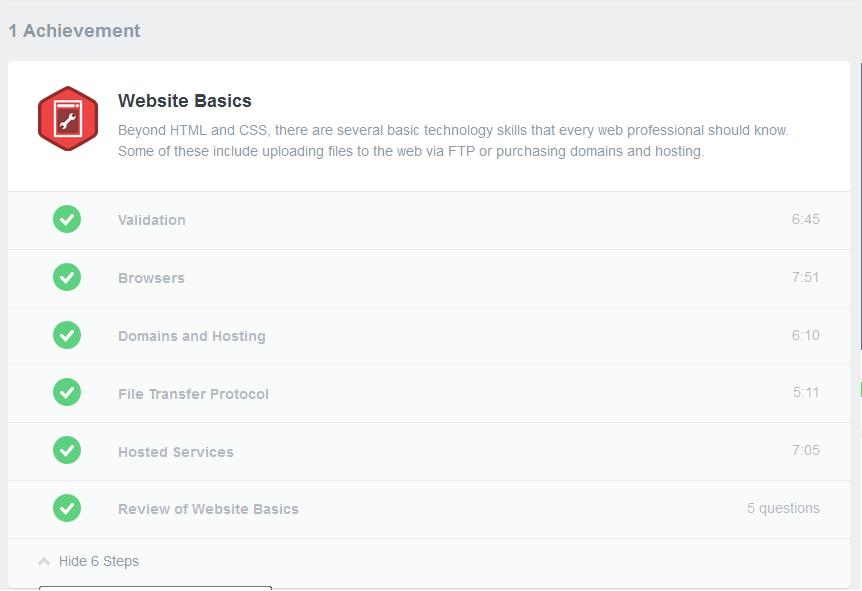Click the green checkmark beside Validation

(x=67, y=219)
